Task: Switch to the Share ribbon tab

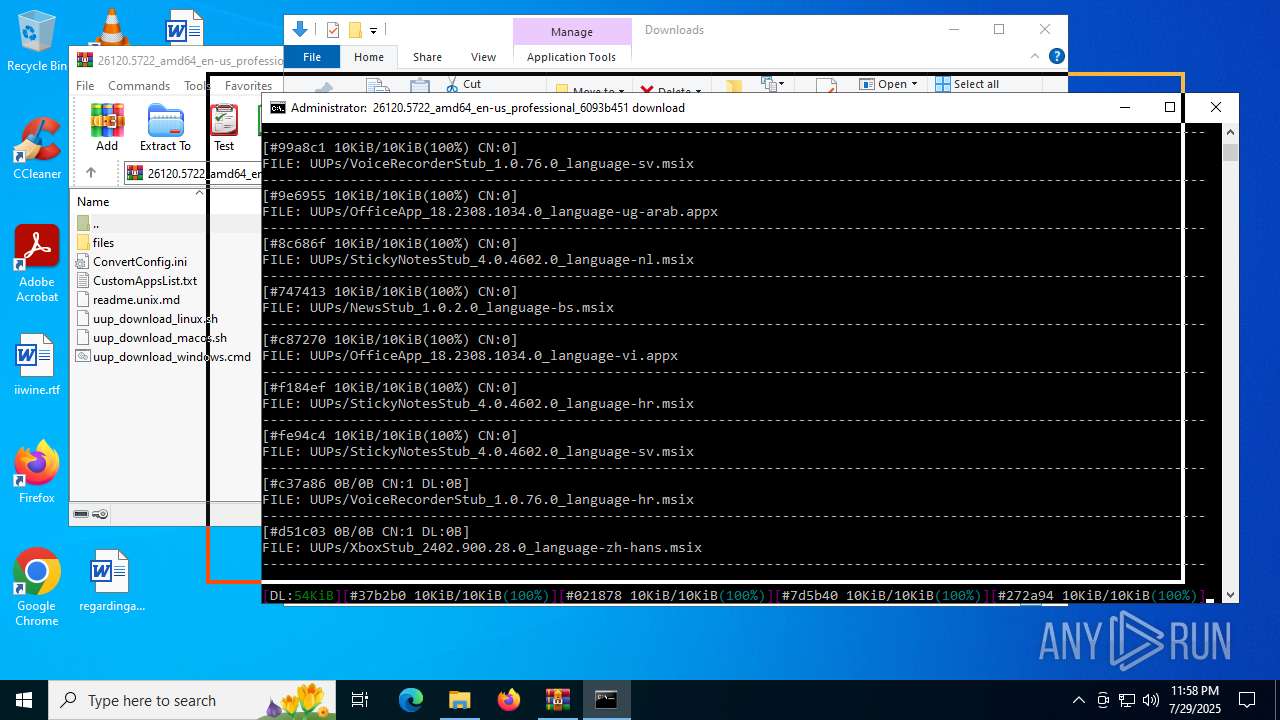Action: pyautogui.click(x=427, y=57)
